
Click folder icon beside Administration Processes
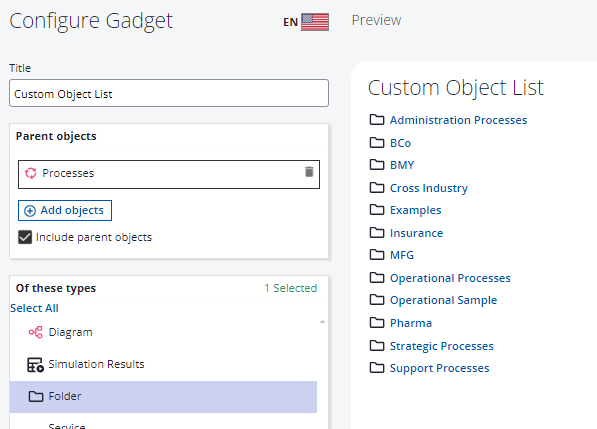pos(377,120)
